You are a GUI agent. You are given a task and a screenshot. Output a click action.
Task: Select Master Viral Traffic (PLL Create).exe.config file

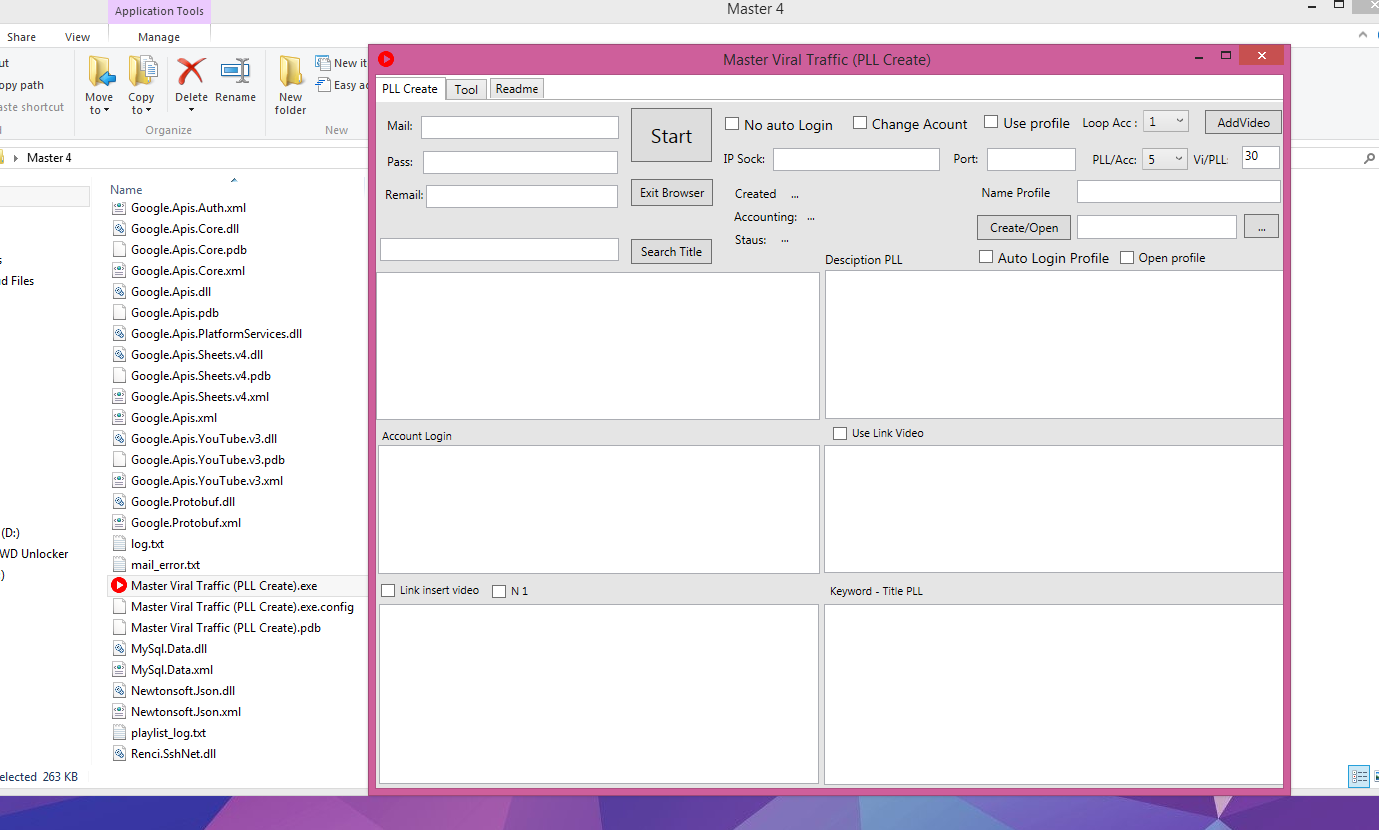pyautogui.click(x=242, y=607)
